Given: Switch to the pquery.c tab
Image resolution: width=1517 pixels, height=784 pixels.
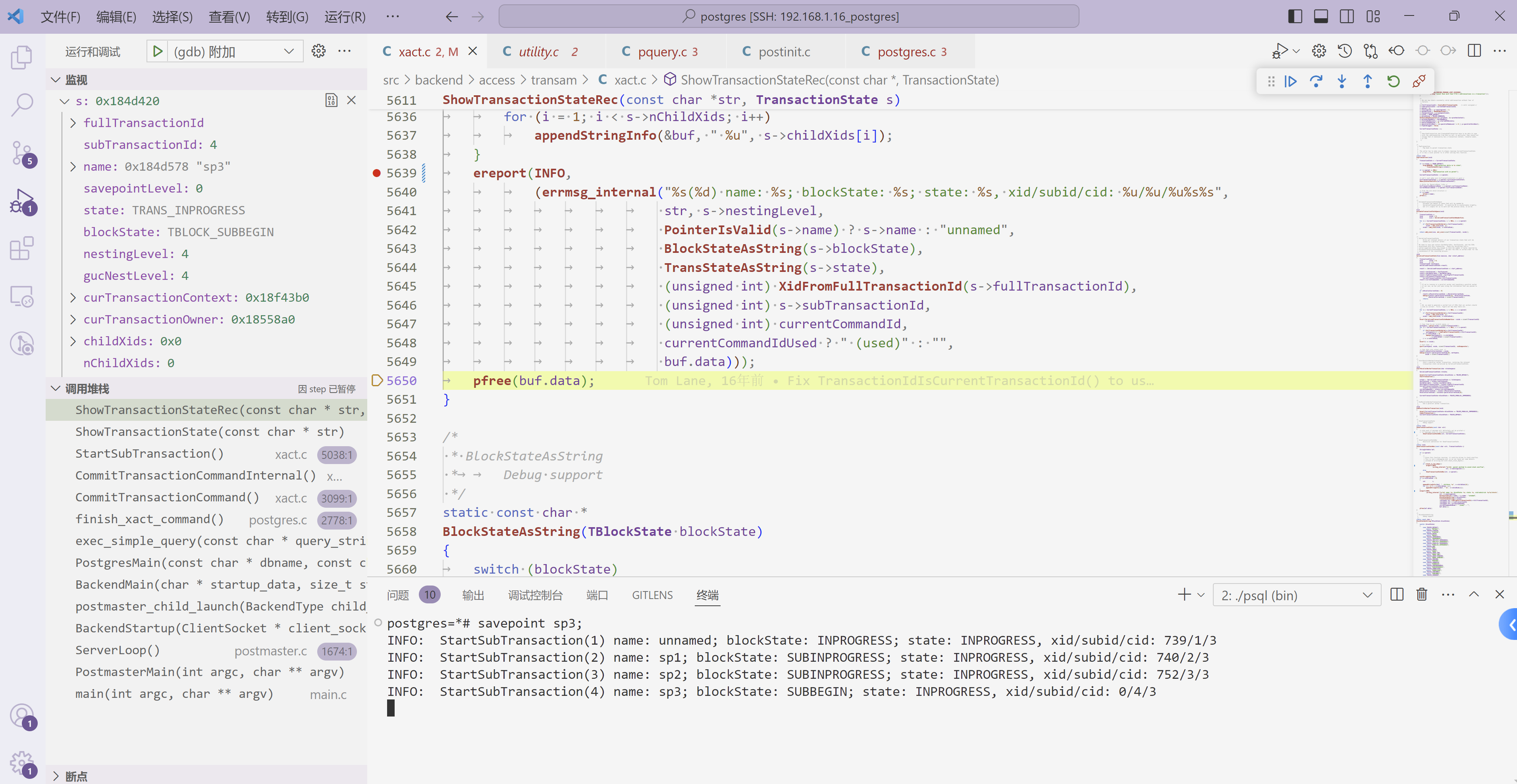Looking at the screenshot, I should tap(667, 52).
